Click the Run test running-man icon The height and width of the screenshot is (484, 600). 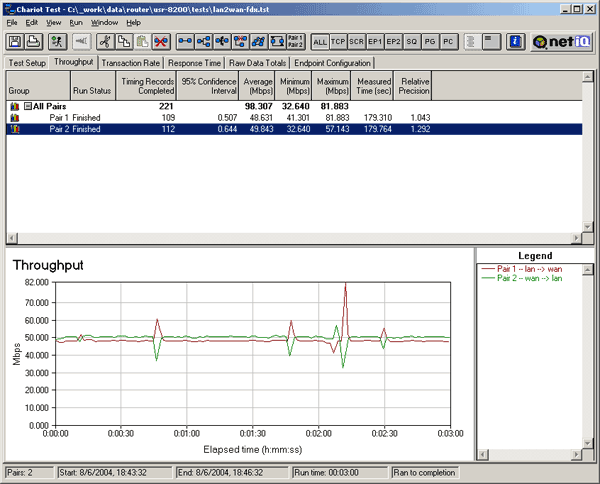click(57, 41)
